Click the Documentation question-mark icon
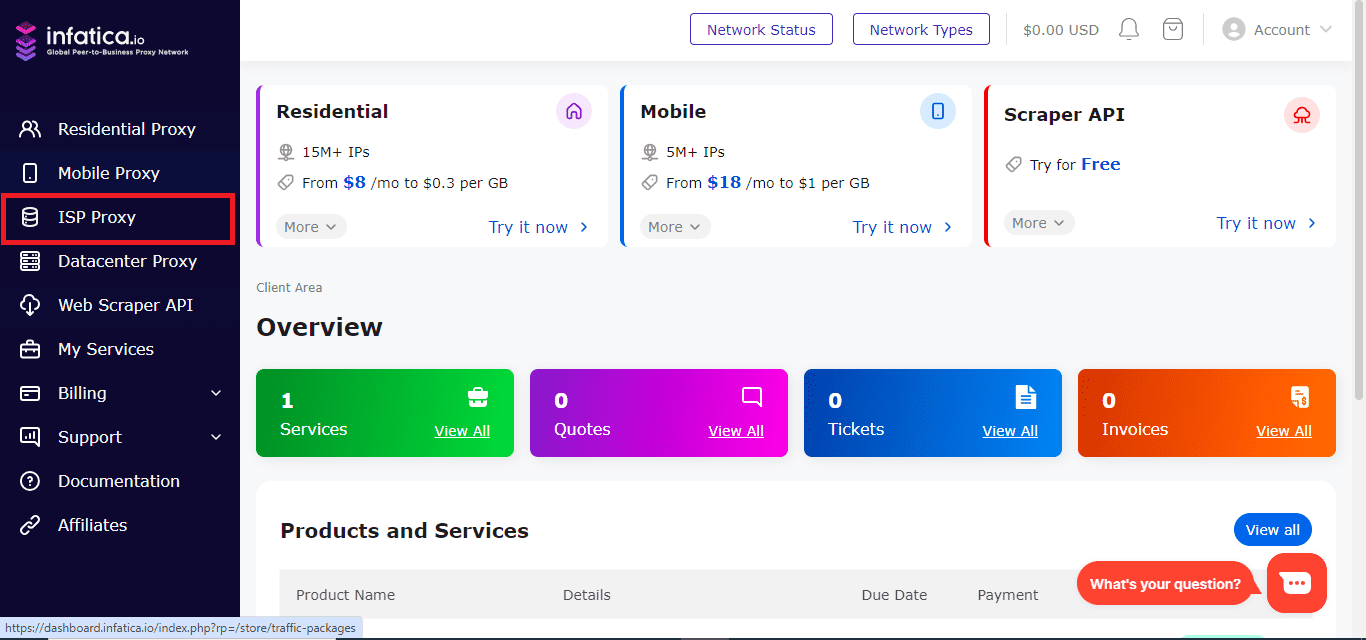This screenshot has width=1366, height=640. click(x=30, y=481)
